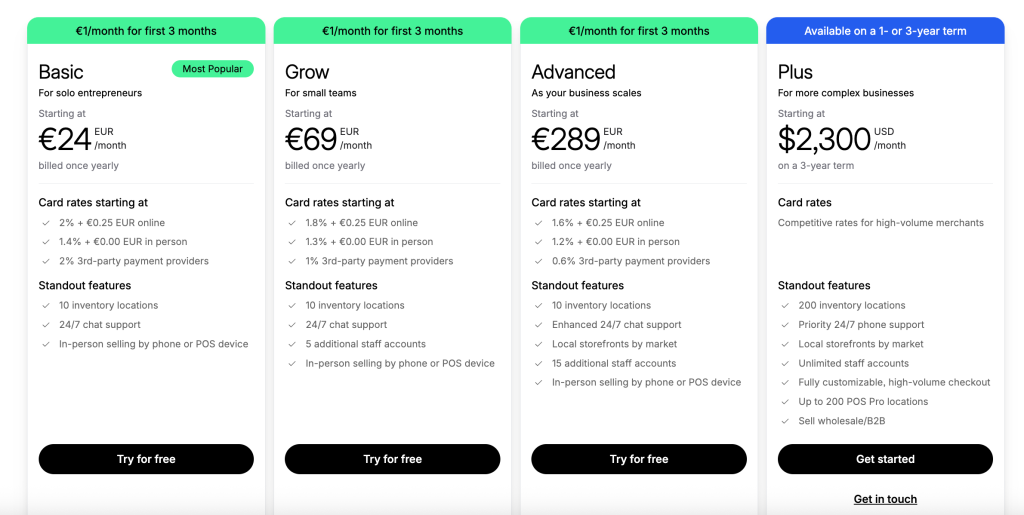Click the blue 1- or 3-year term banner

click(885, 31)
